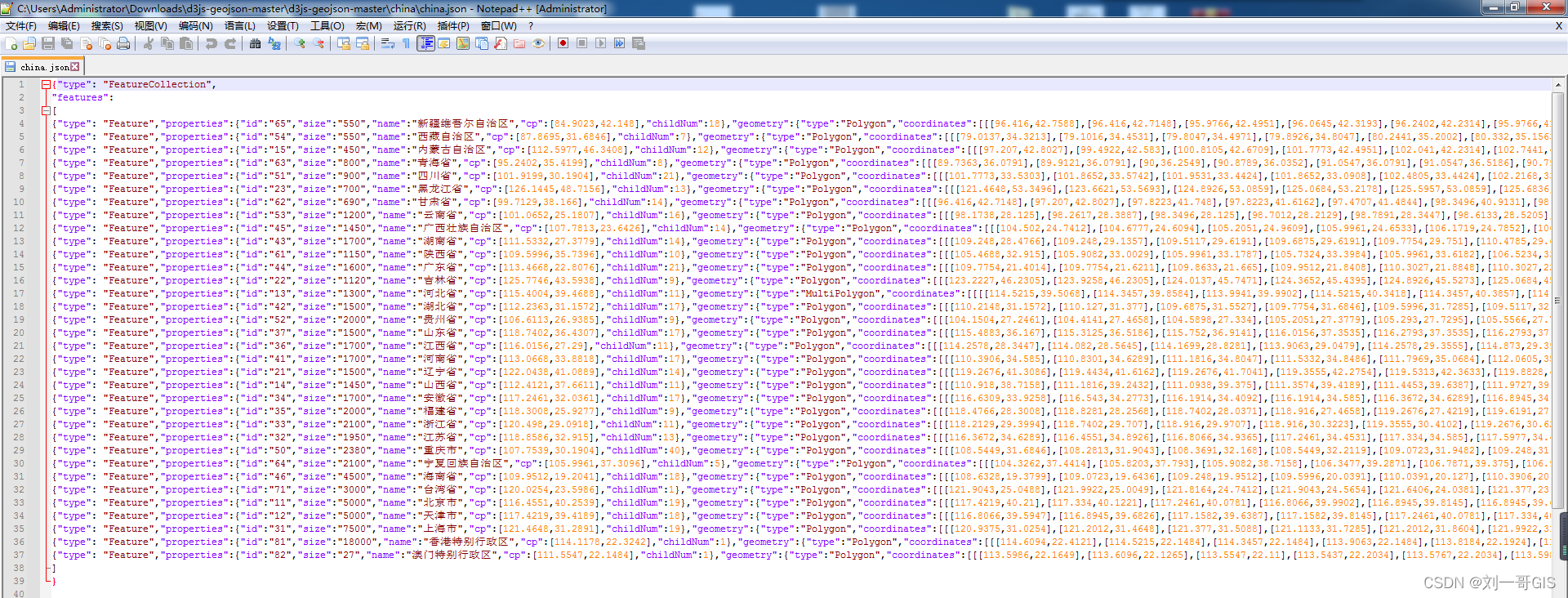Viewport: 1568px width, 598px height.
Task: Open the 视图(V) menu
Action: pos(150,26)
